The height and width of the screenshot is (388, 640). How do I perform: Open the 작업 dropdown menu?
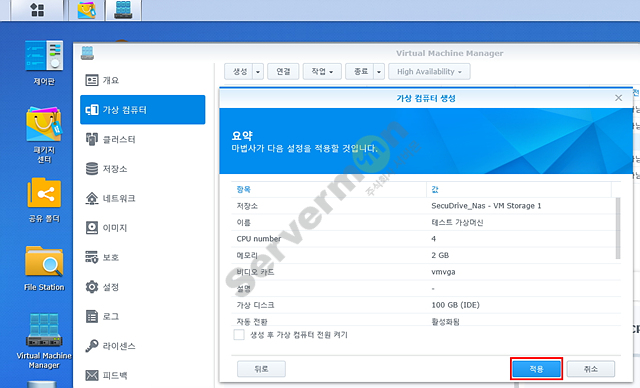[x=322, y=71]
